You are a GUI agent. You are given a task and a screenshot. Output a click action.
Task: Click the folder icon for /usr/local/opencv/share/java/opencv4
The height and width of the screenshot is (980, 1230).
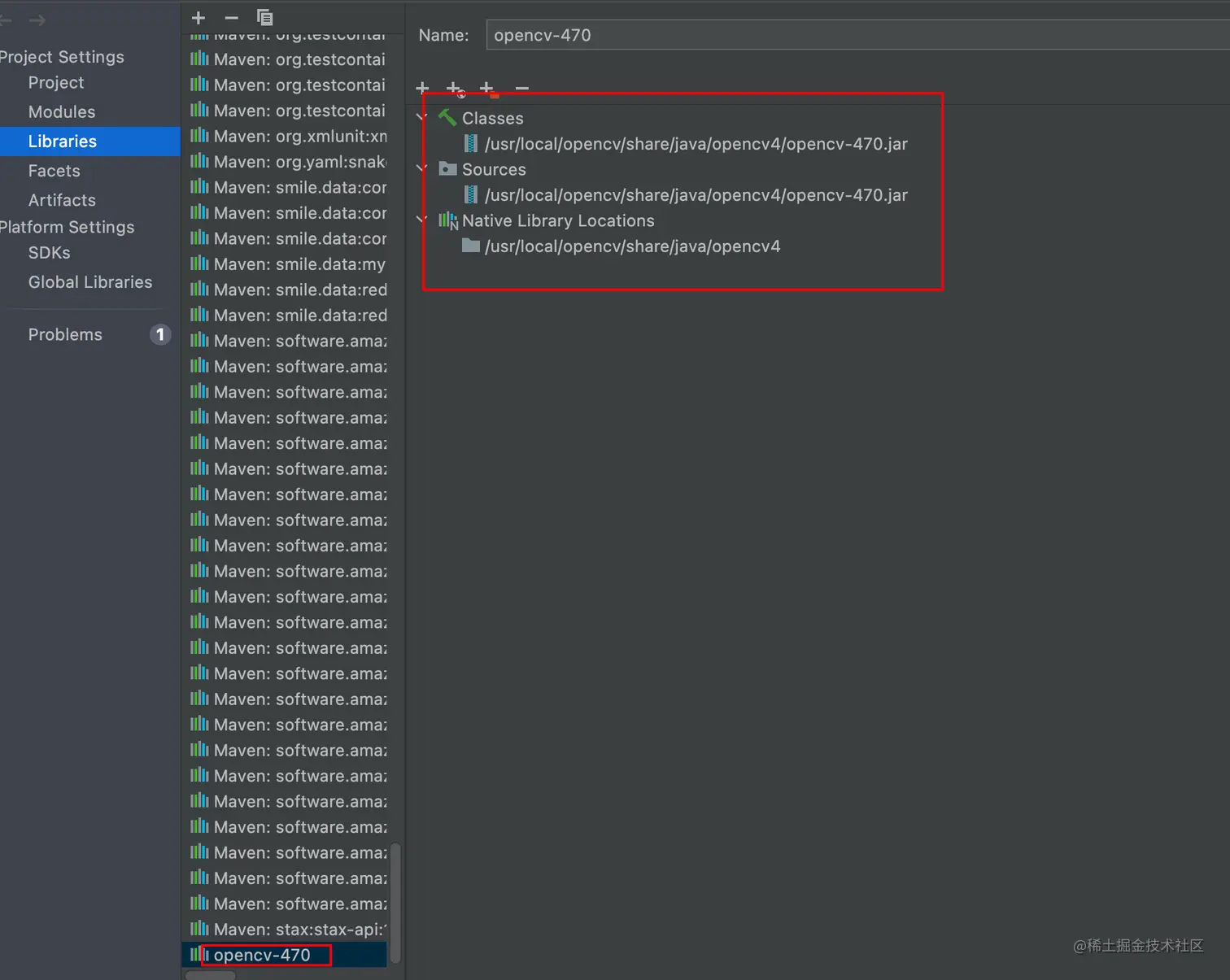point(471,245)
